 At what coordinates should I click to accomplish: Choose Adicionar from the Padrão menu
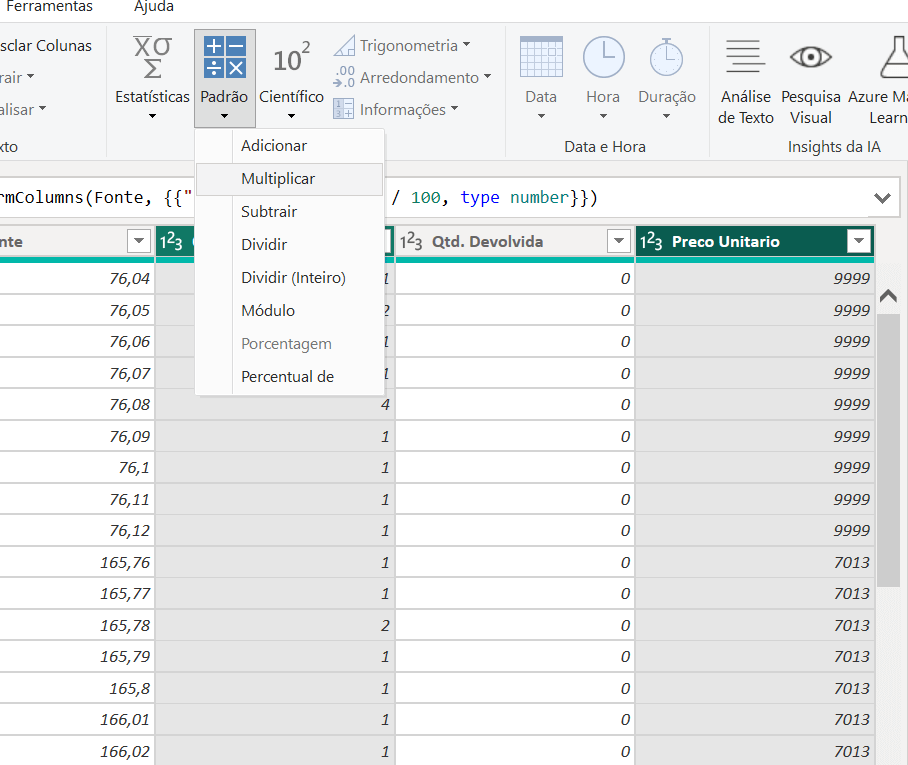290,146
